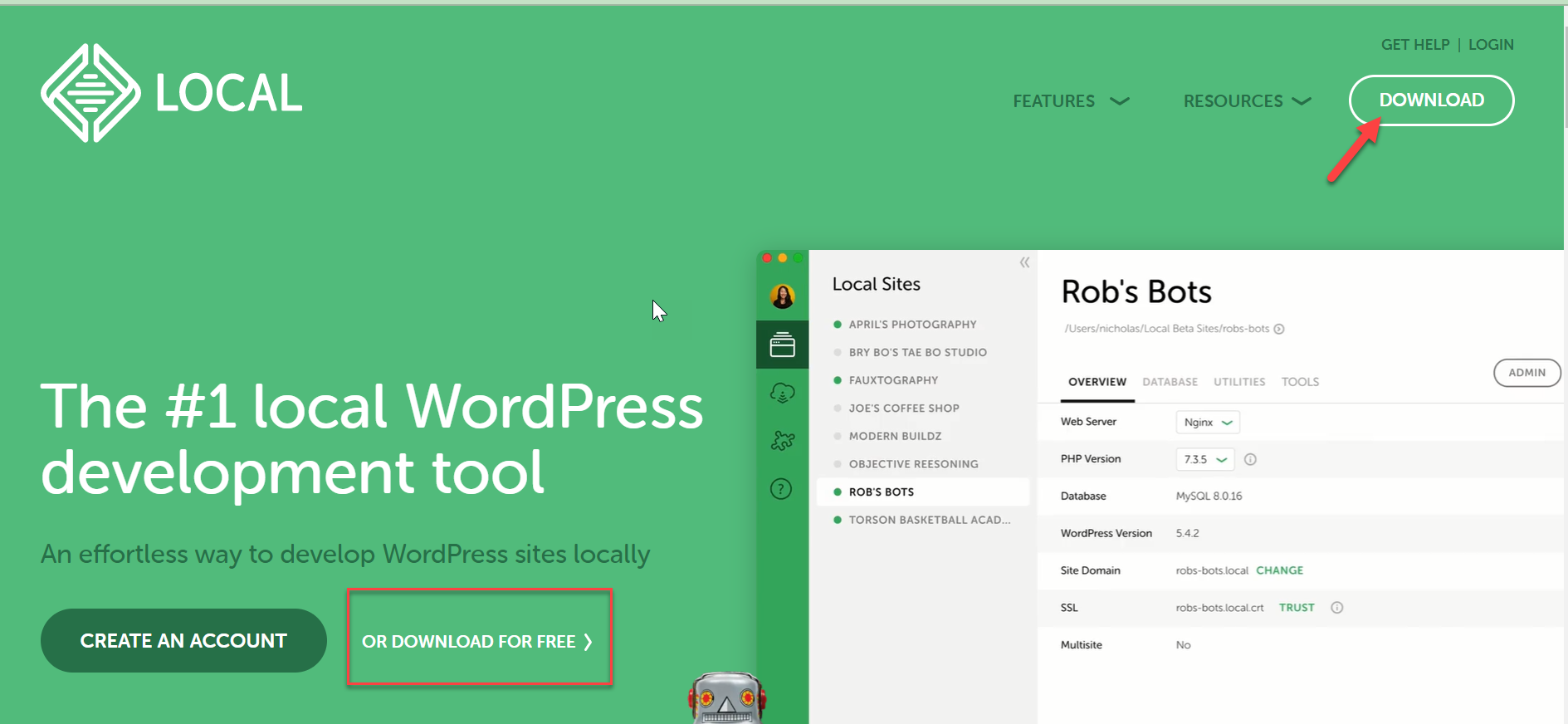This screenshot has width=1568, height=724.
Task: Click the Multisite No value
Action: (x=1183, y=645)
